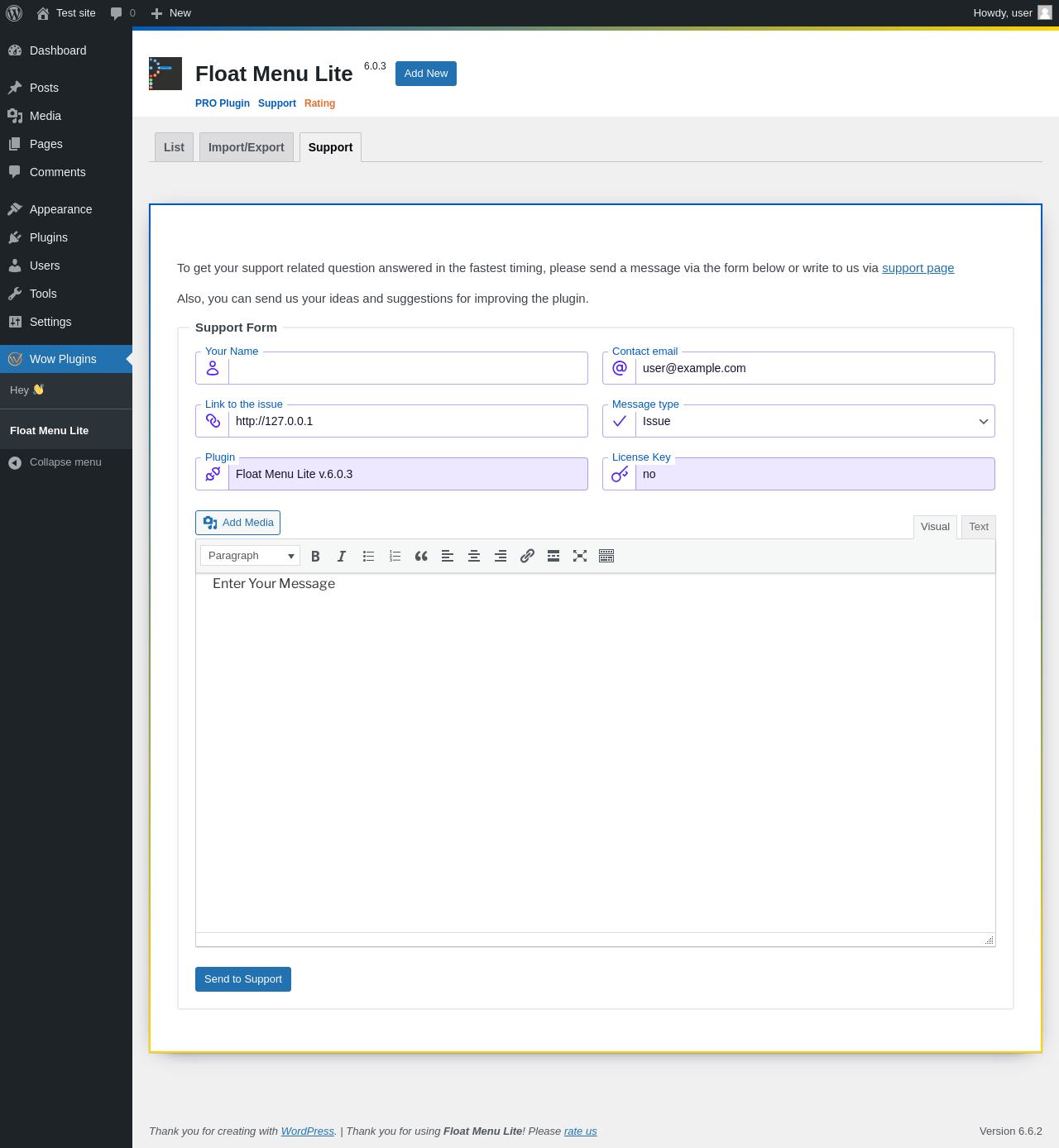The width and height of the screenshot is (1059, 1148).
Task: Open Wow Plugins menu item
Action: coord(66,359)
